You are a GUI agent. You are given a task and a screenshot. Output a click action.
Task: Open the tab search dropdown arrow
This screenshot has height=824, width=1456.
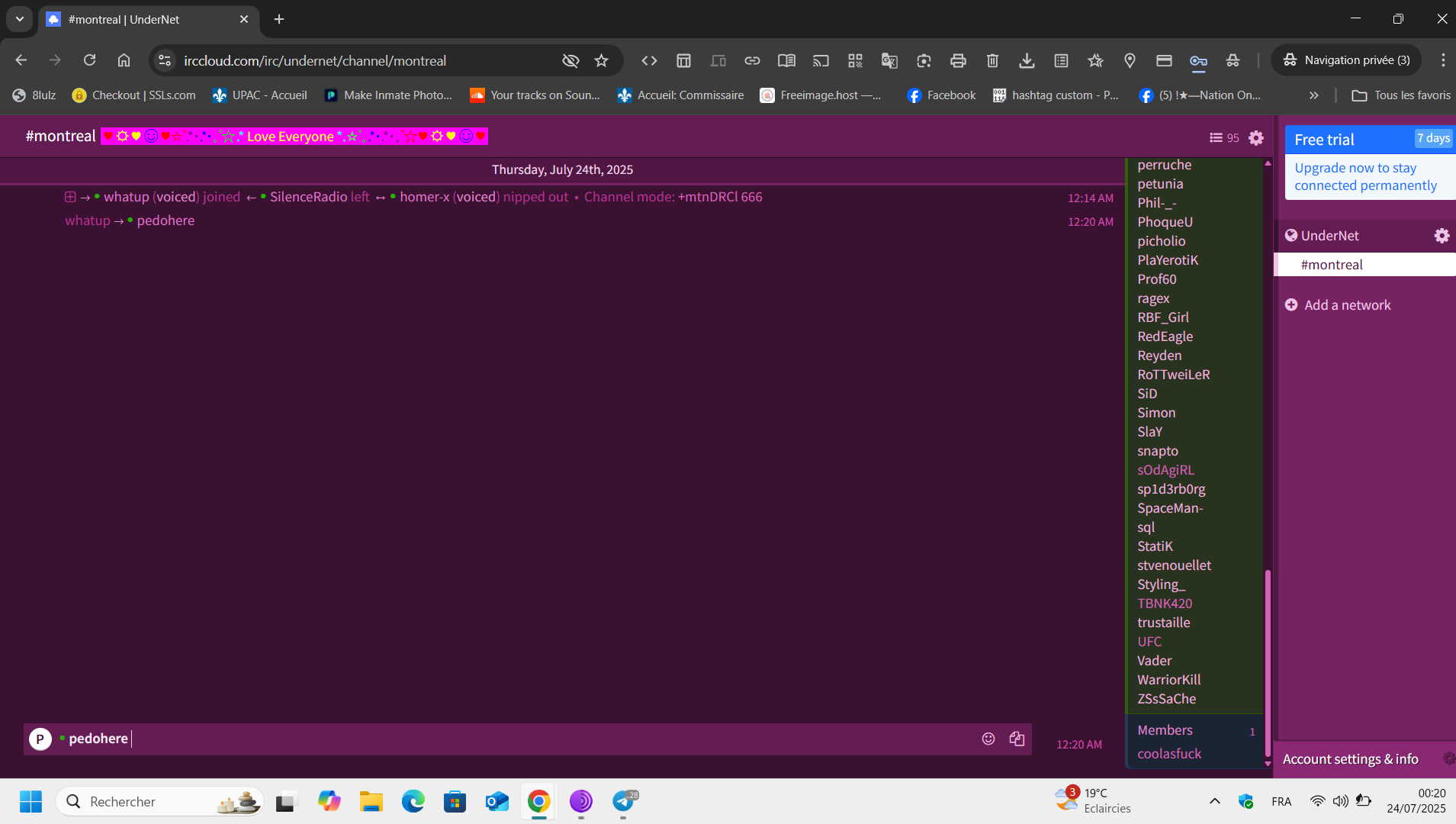[20, 19]
